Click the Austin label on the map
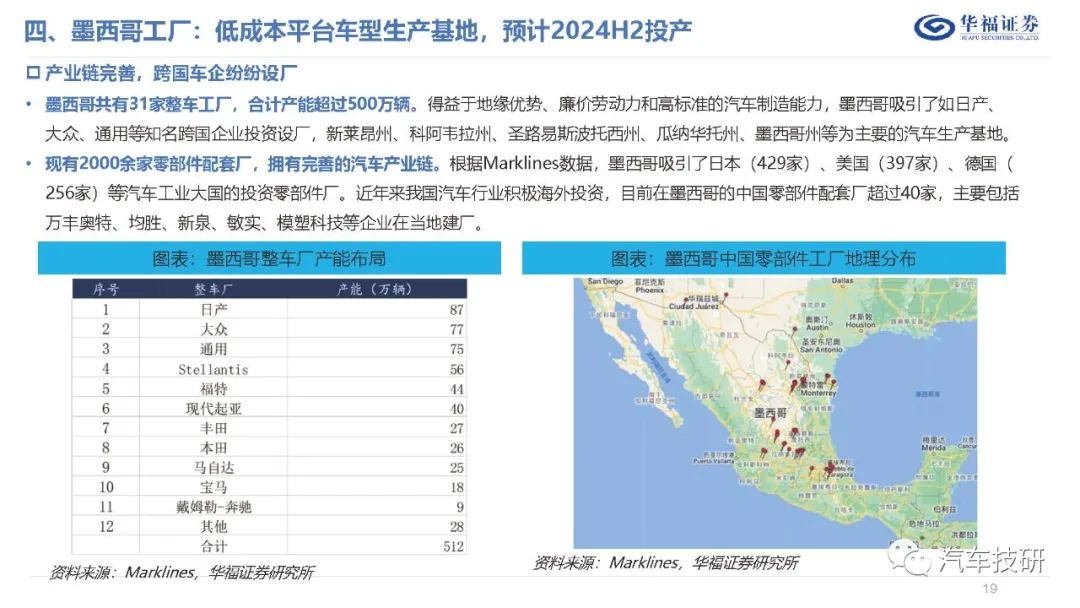This screenshot has height=608, width=1080. (817, 328)
